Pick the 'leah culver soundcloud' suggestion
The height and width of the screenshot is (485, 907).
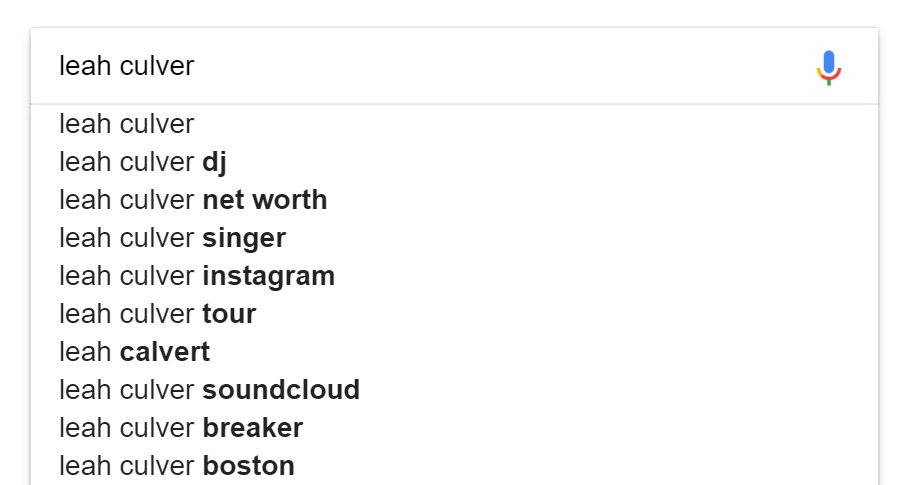(x=209, y=390)
